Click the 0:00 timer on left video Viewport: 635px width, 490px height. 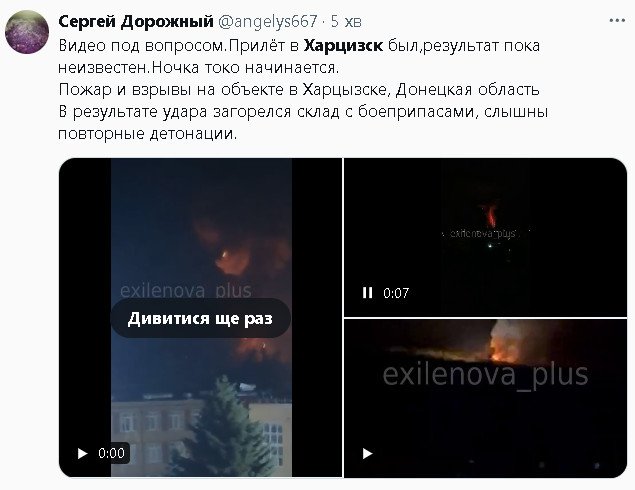click(111, 453)
